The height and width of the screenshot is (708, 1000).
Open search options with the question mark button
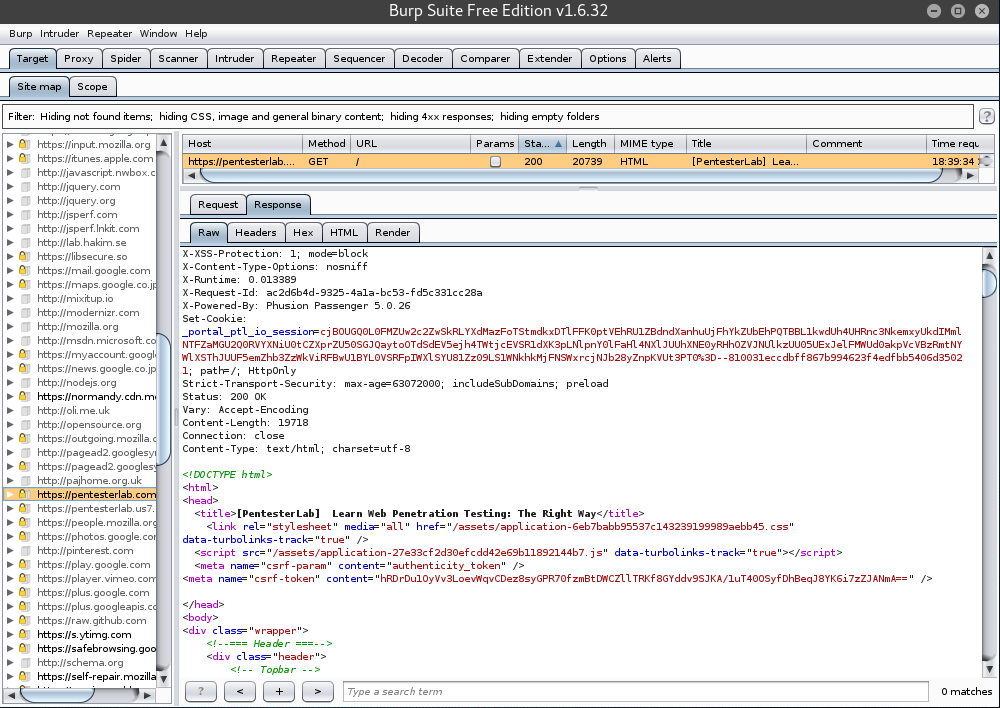pos(201,691)
